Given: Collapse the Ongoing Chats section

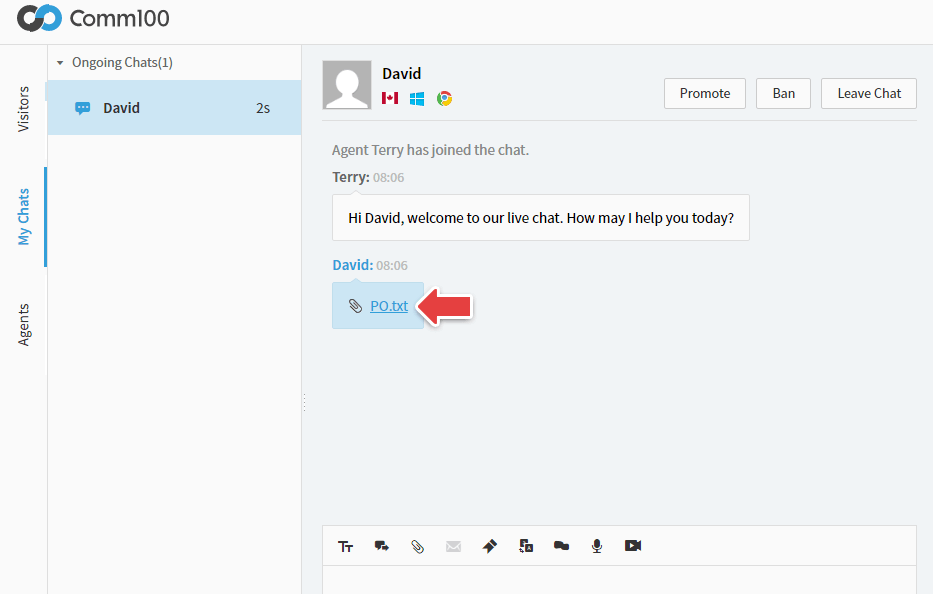Looking at the screenshot, I should click(x=62, y=61).
